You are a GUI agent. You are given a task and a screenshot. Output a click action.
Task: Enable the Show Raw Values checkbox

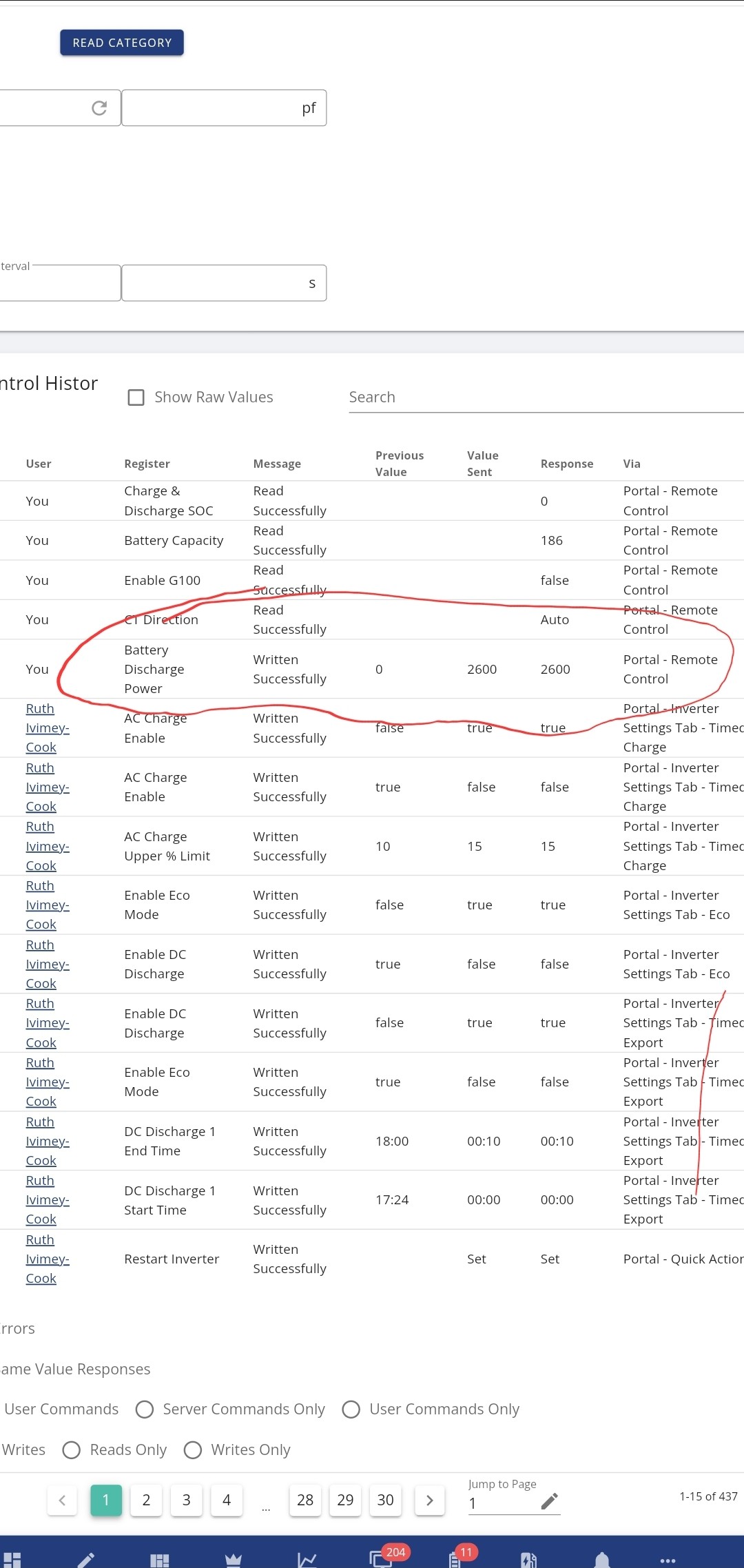[136, 398]
